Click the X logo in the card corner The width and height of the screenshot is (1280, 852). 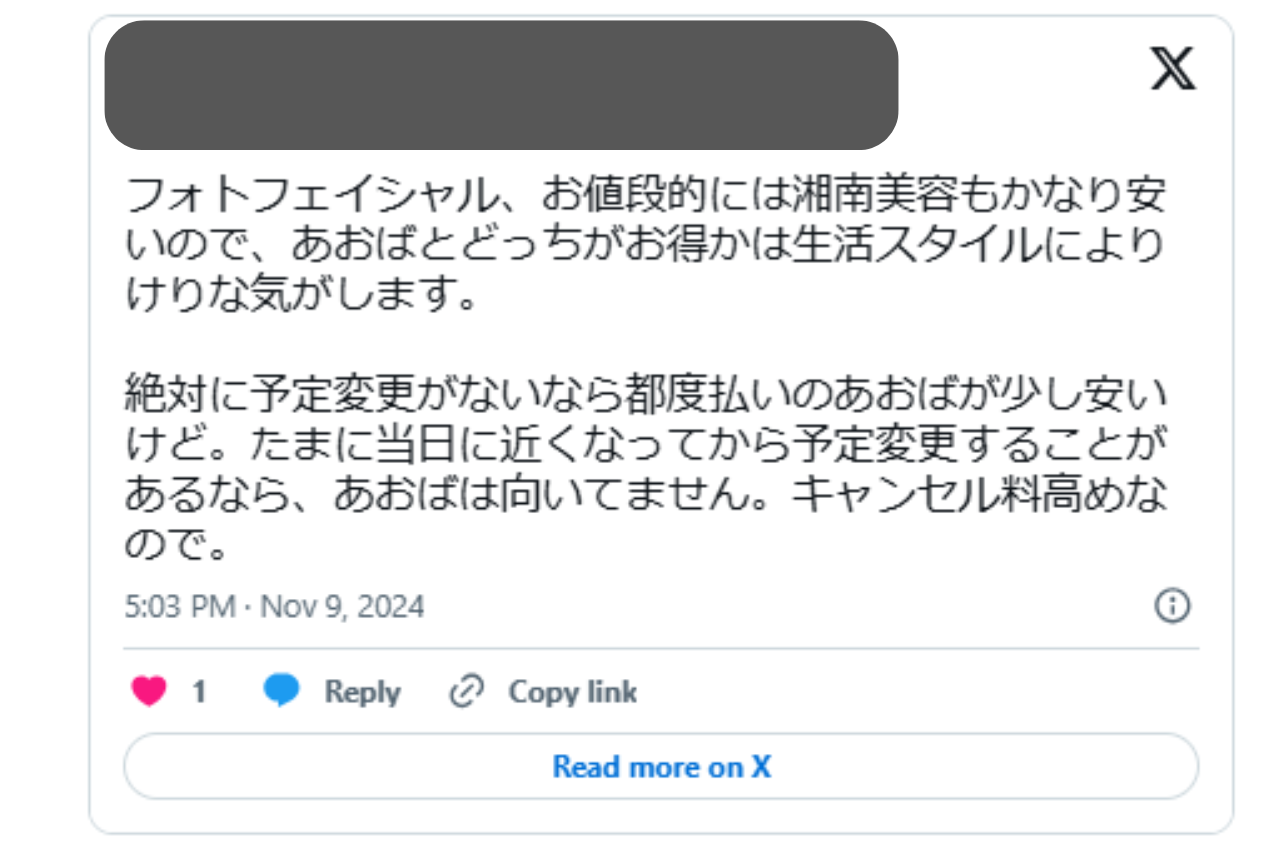click(1173, 69)
